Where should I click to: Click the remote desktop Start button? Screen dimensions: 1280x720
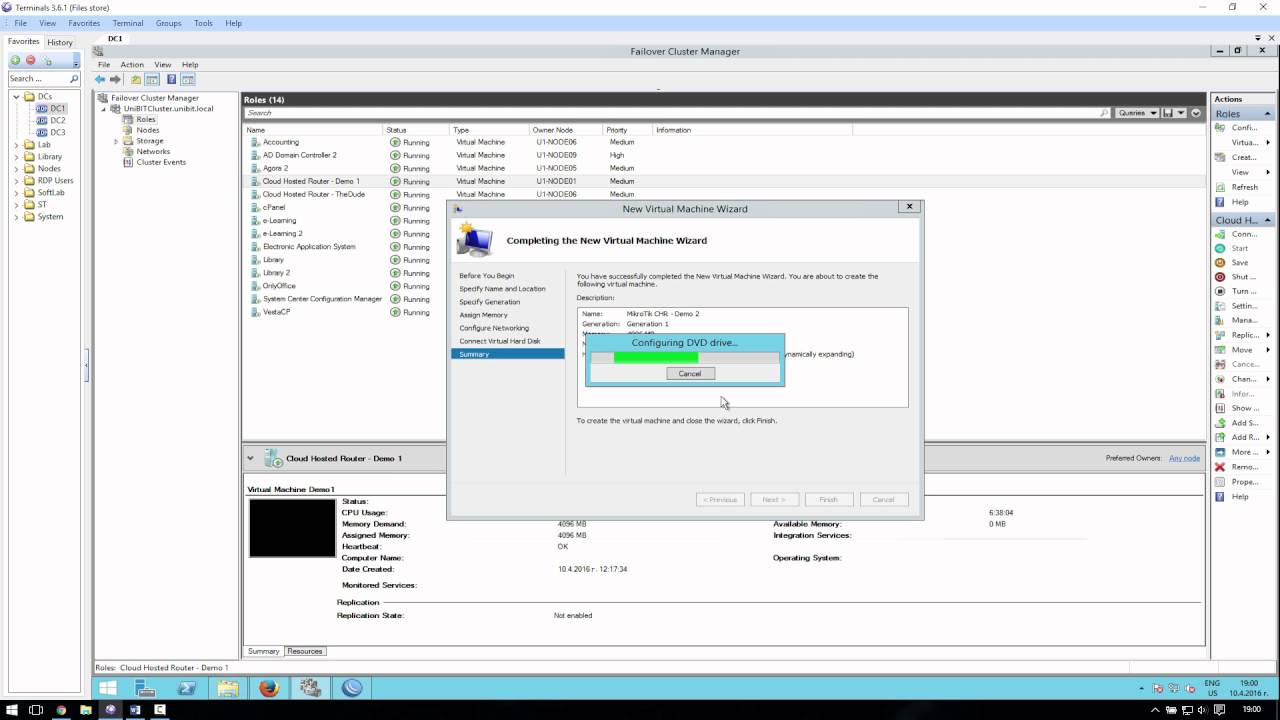(108, 688)
